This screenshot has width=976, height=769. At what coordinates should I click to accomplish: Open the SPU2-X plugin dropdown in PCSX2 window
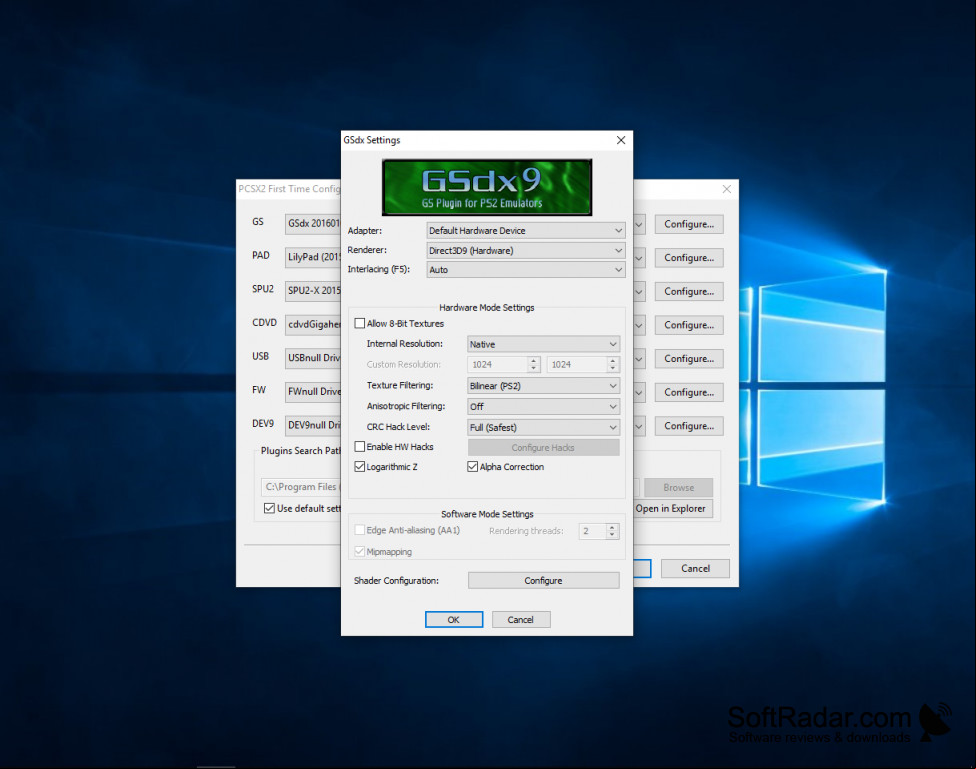pyautogui.click(x=639, y=291)
